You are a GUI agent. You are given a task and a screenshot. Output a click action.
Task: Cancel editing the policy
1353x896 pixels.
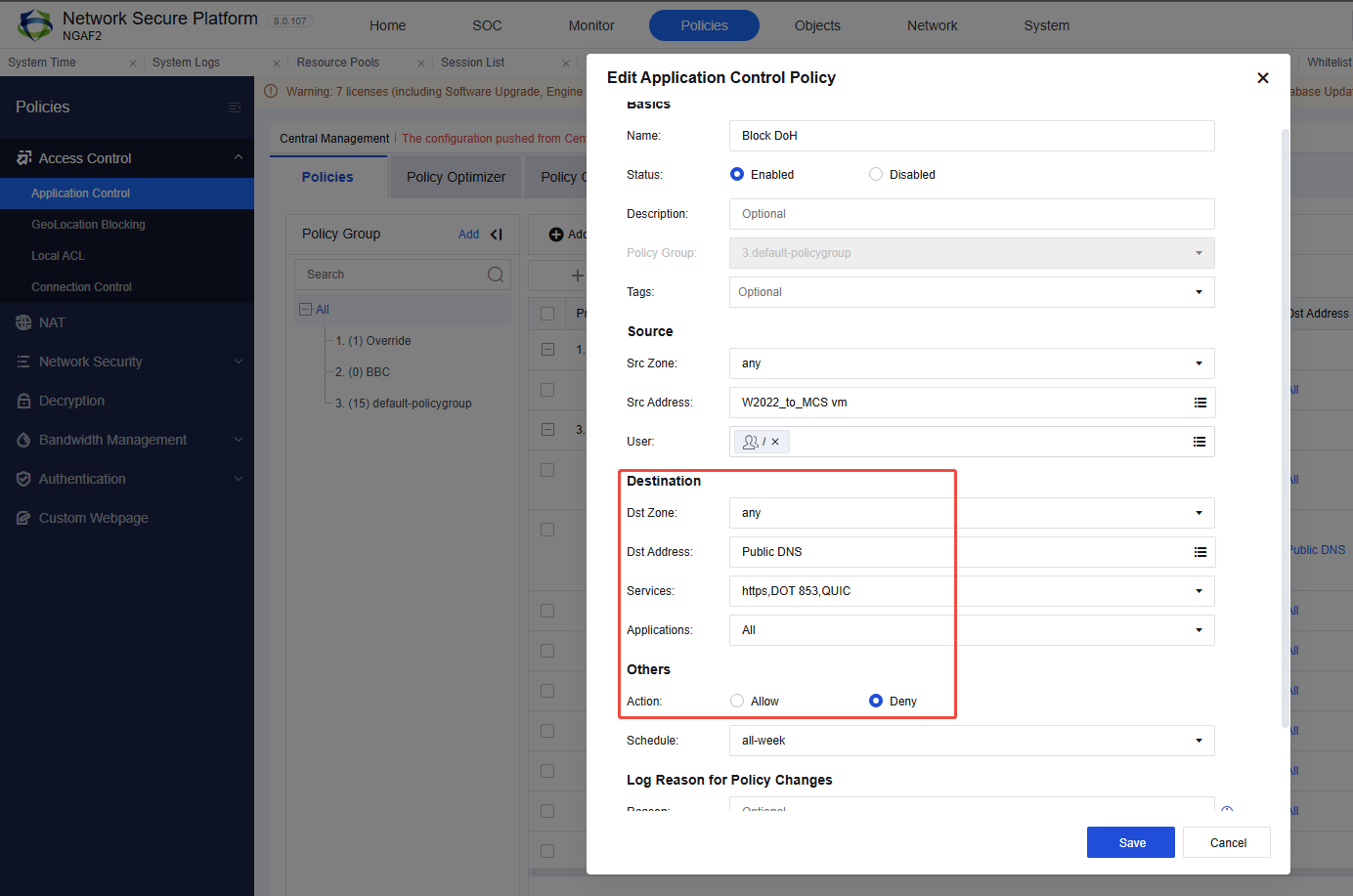coord(1227,842)
